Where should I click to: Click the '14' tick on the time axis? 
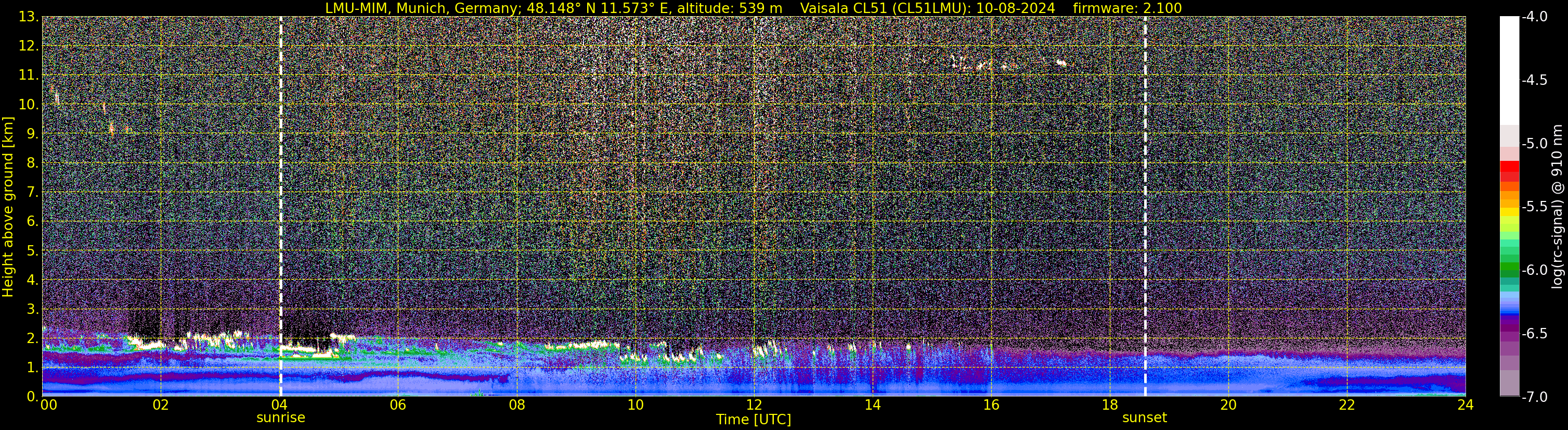coord(872,405)
